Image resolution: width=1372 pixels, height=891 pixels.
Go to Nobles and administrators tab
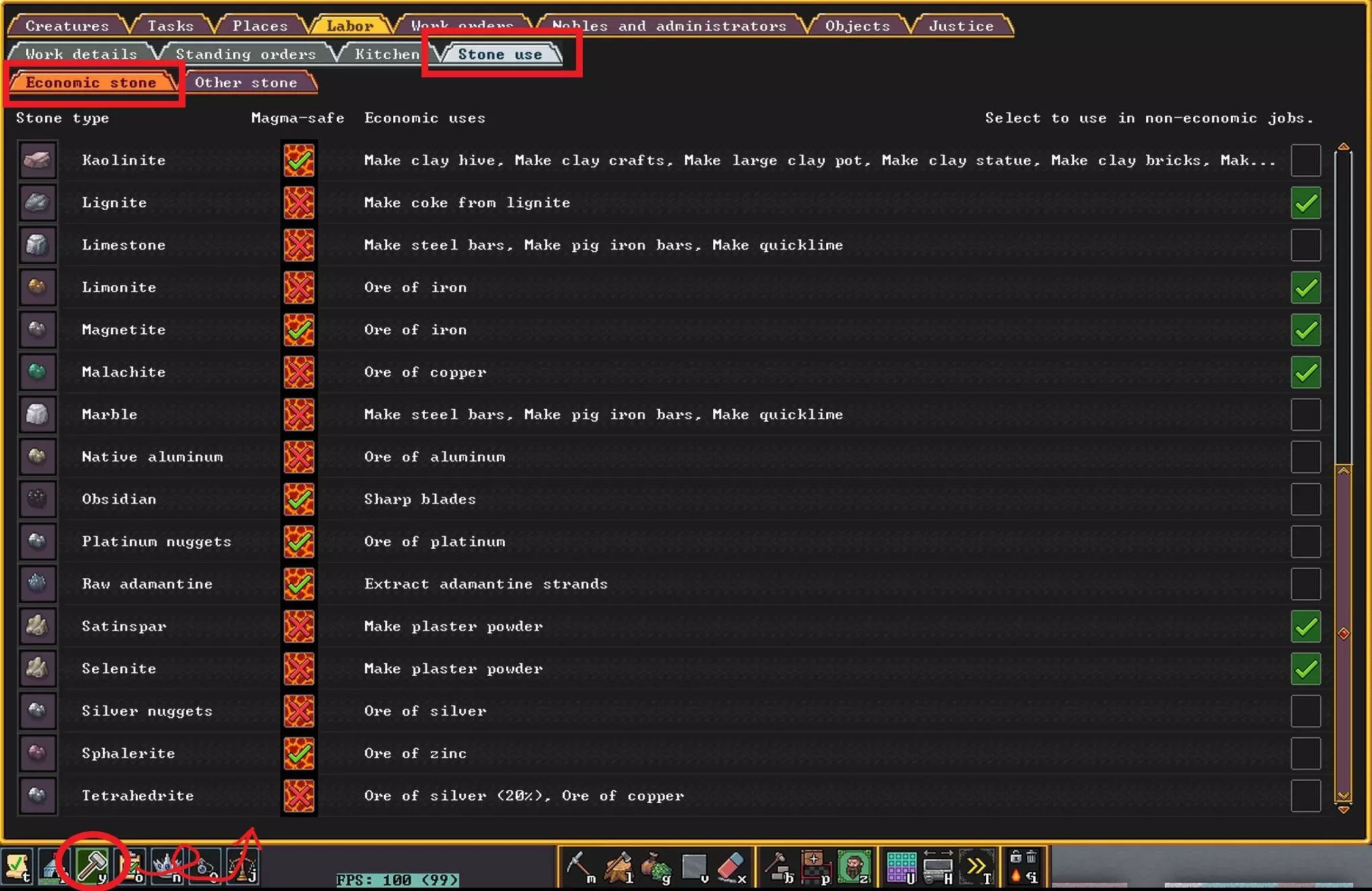pyautogui.click(x=669, y=26)
